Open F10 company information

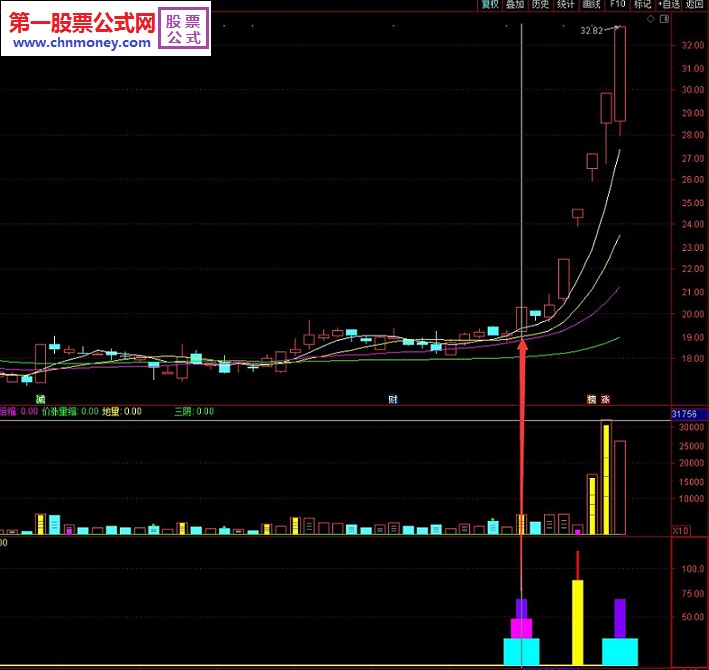click(x=617, y=5)
